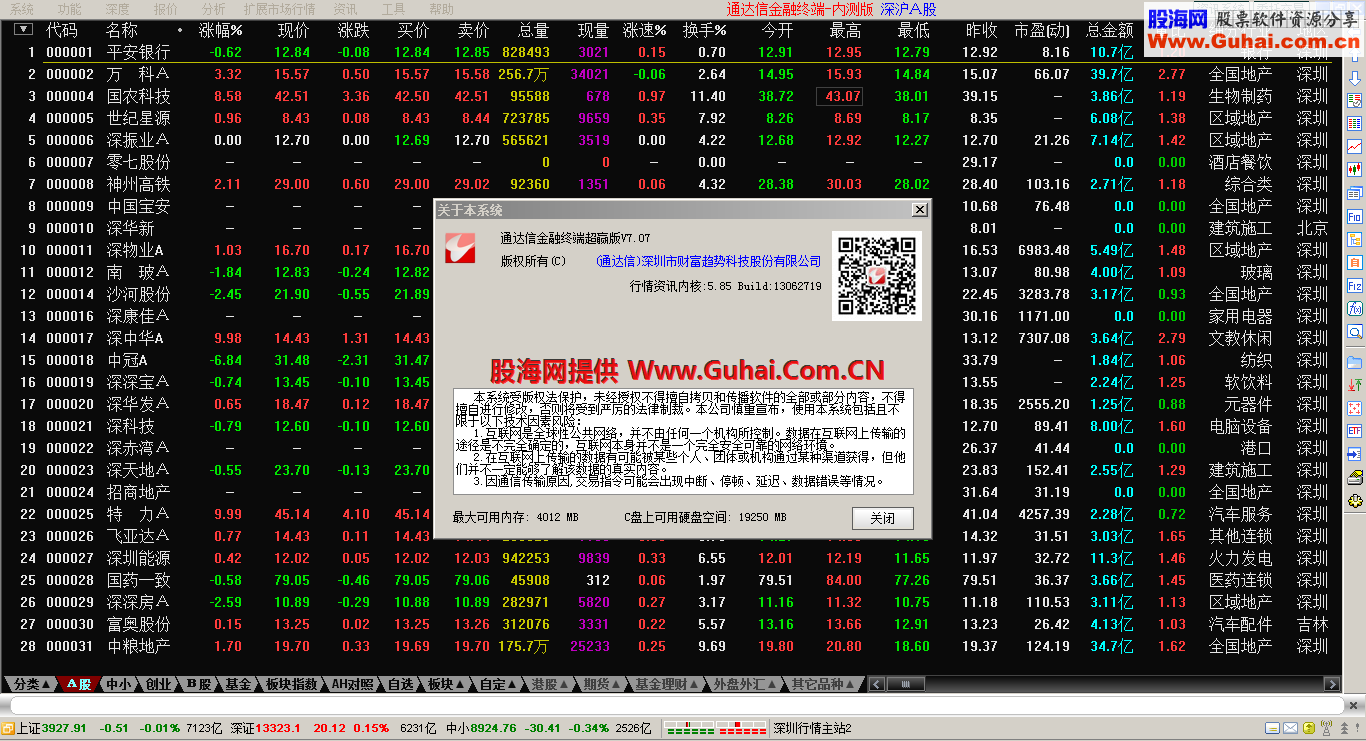Click the 市盈(动) column header
The width and height of the screenshot is (1366, 741).
click(x=1041, y=30)
